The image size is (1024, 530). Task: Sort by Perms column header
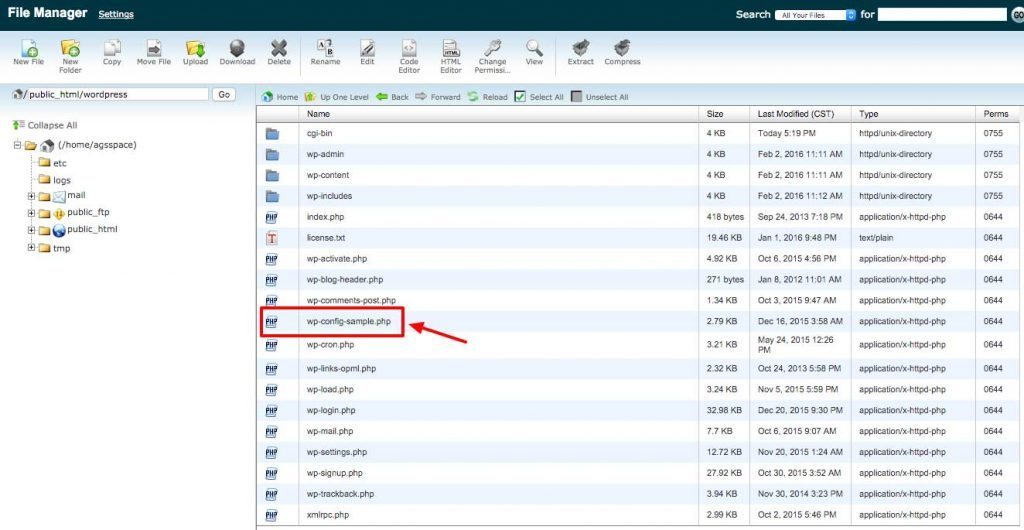(x=996, y=114)
